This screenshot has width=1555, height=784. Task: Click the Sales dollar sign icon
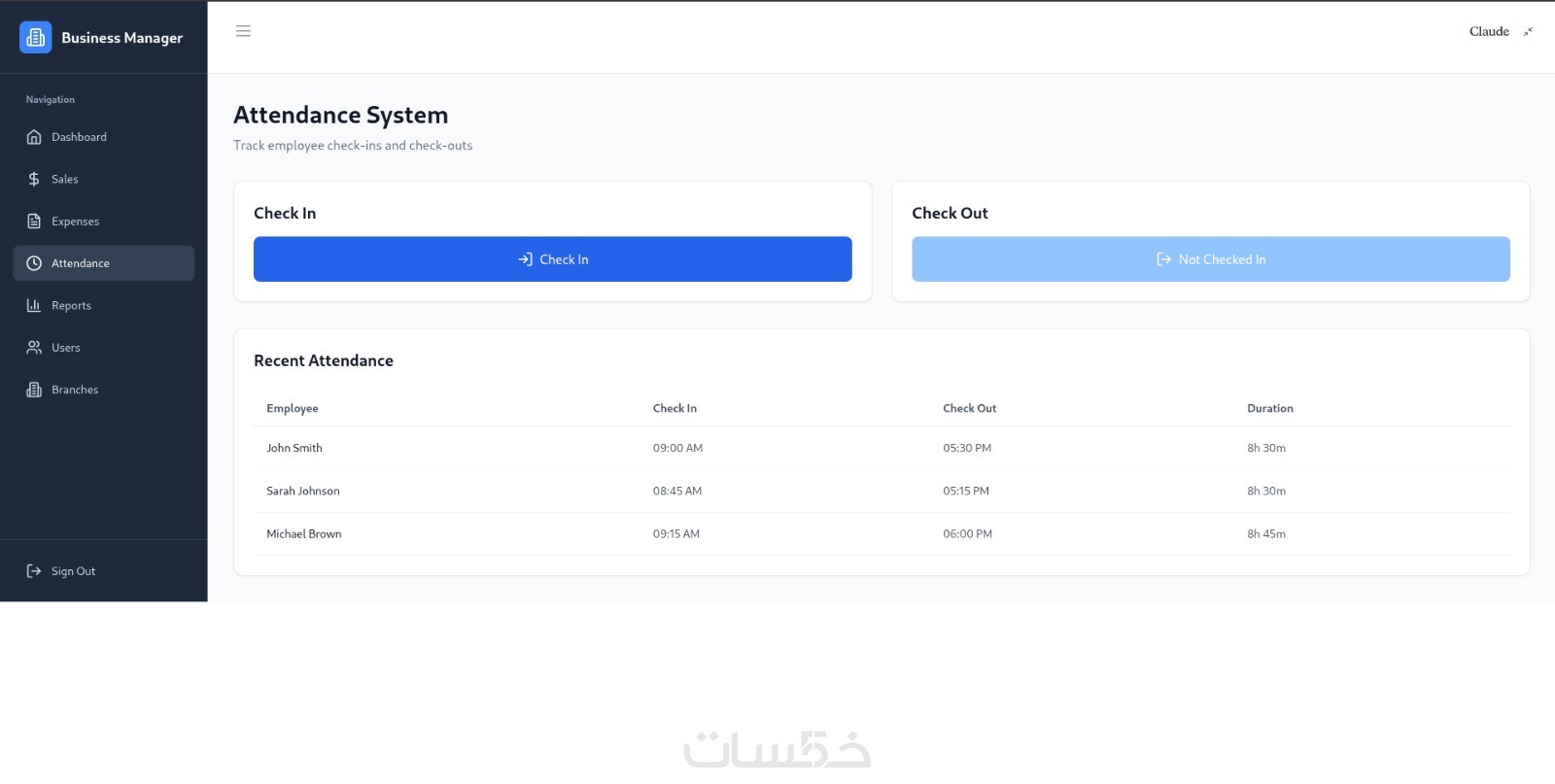pos(34,179)
